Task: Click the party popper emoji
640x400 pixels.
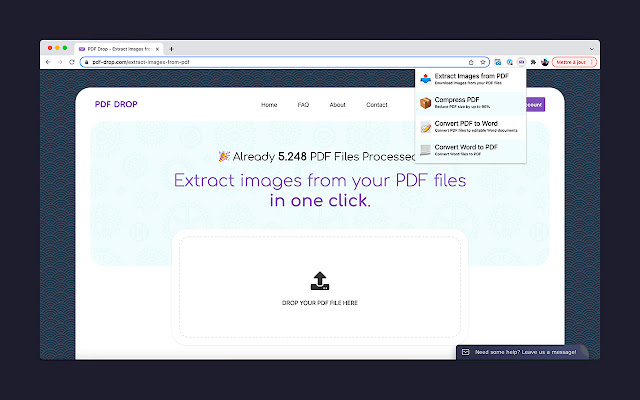Action: tap(224, 156)
